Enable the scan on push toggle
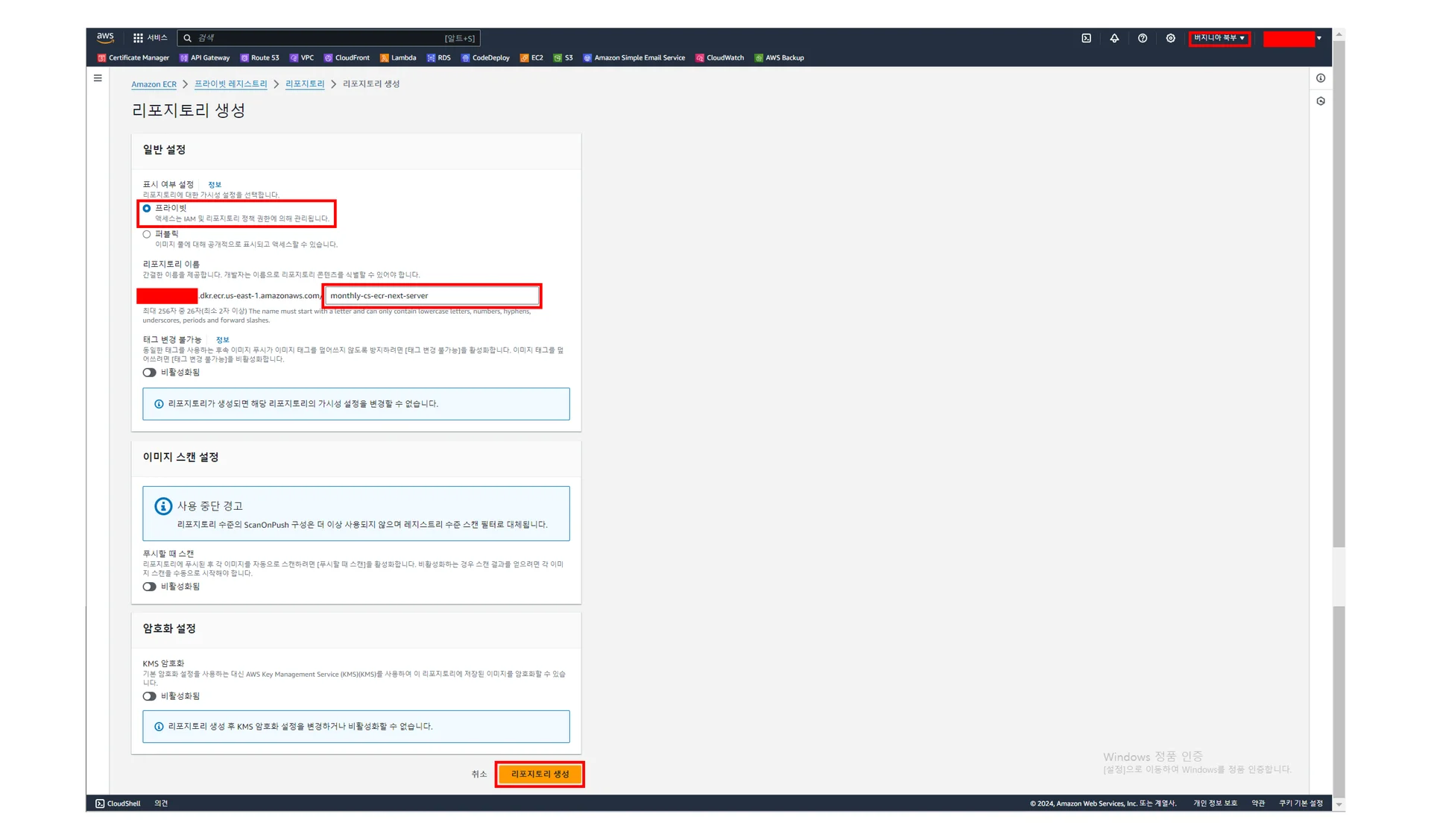Image resolution: width=1431 pixels, height=840 pixels. (x=150, y=587)
